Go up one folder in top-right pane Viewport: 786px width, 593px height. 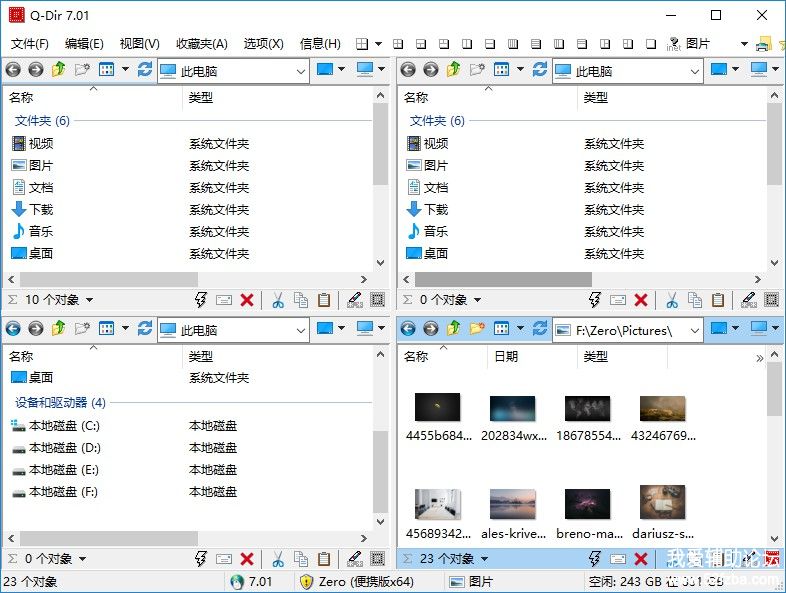click(x=453, y=69)
